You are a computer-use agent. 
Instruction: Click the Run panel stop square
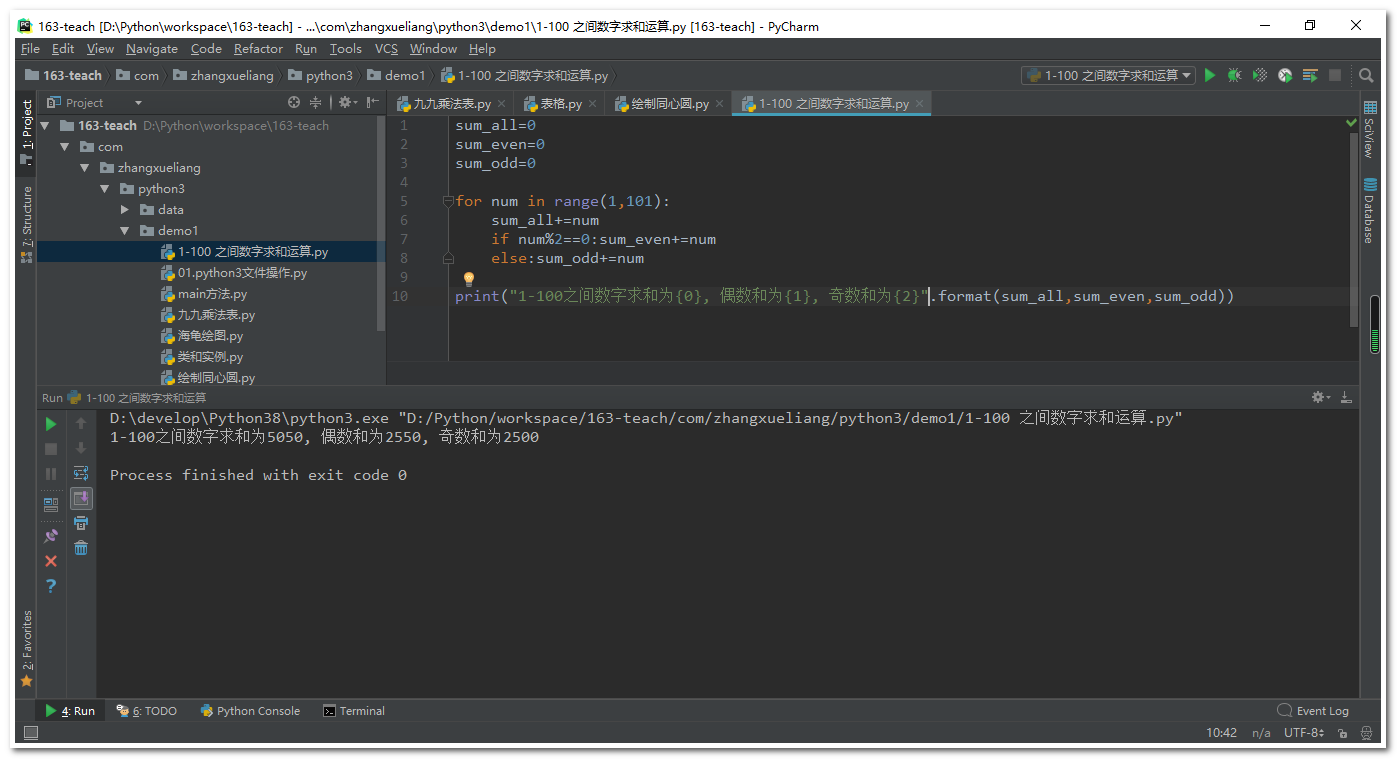pos(51,449)
